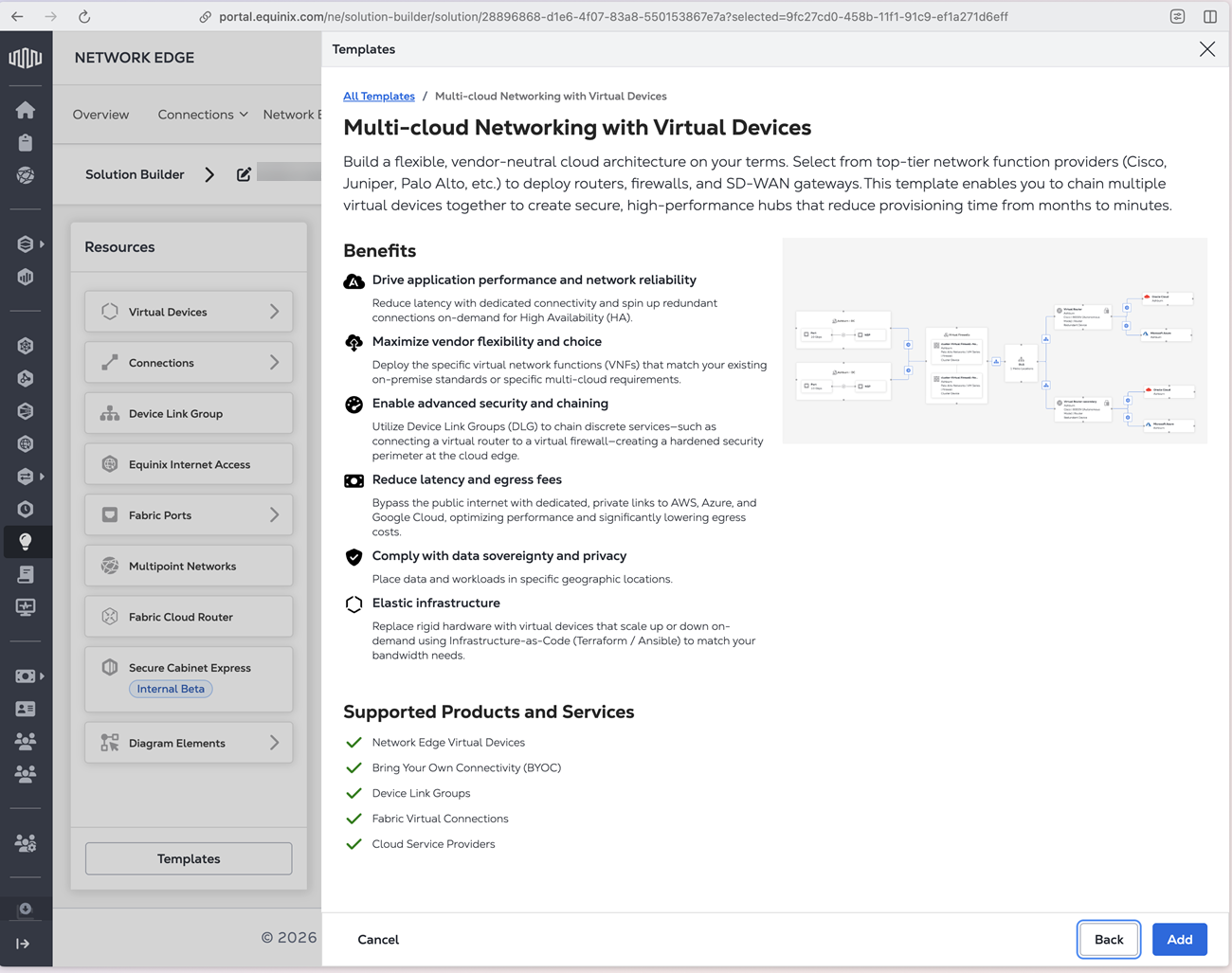Viewport: 1232px width, 973px height.
Task: Open the users-with-gear sidebar icon
Action: 26,843
